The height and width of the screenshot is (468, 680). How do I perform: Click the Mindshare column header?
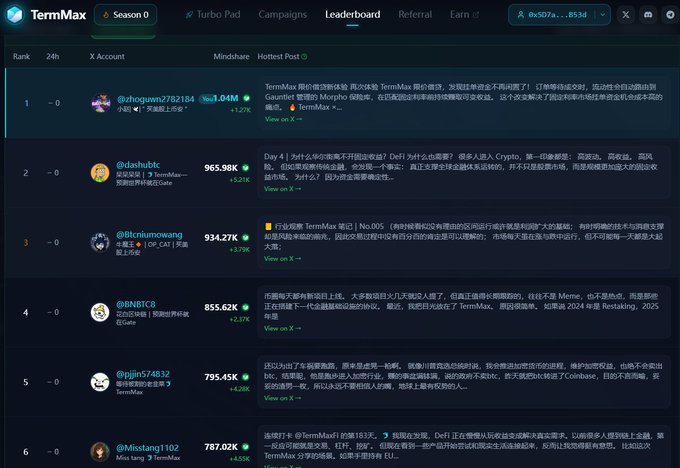coord(231,56)
